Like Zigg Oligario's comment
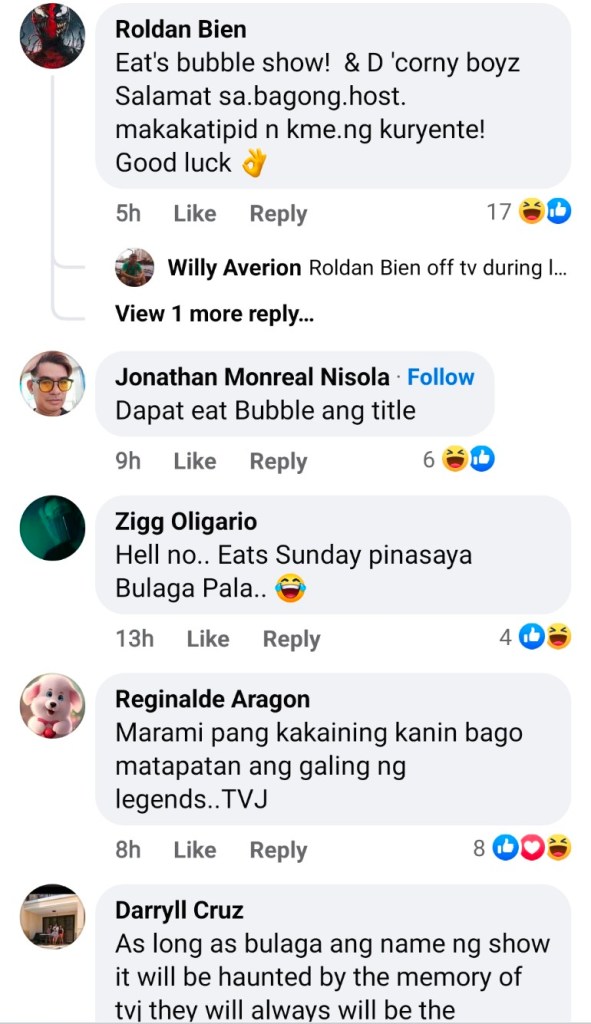The height and width of the screenshot is (1024, 591). (x=208, y=639)
